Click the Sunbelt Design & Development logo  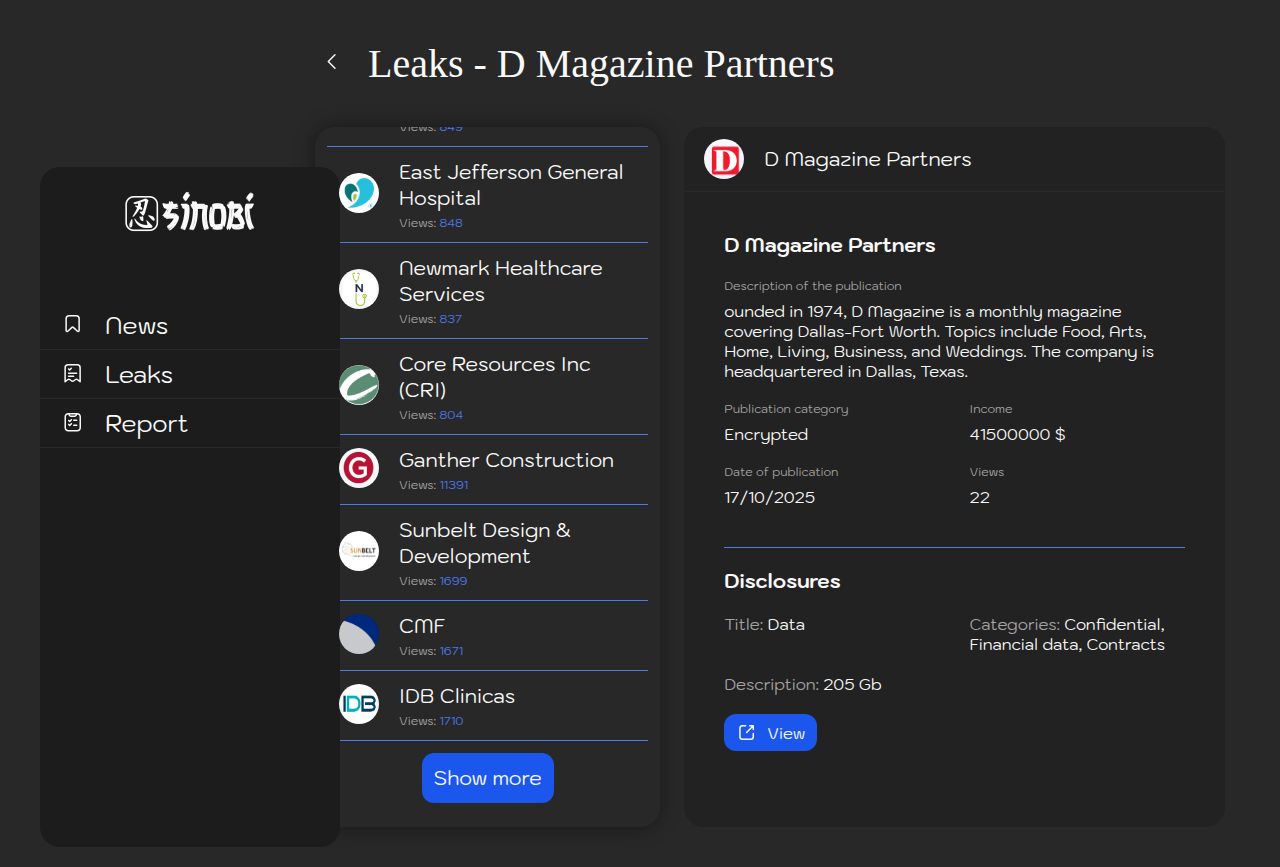[x=359, y=551]
